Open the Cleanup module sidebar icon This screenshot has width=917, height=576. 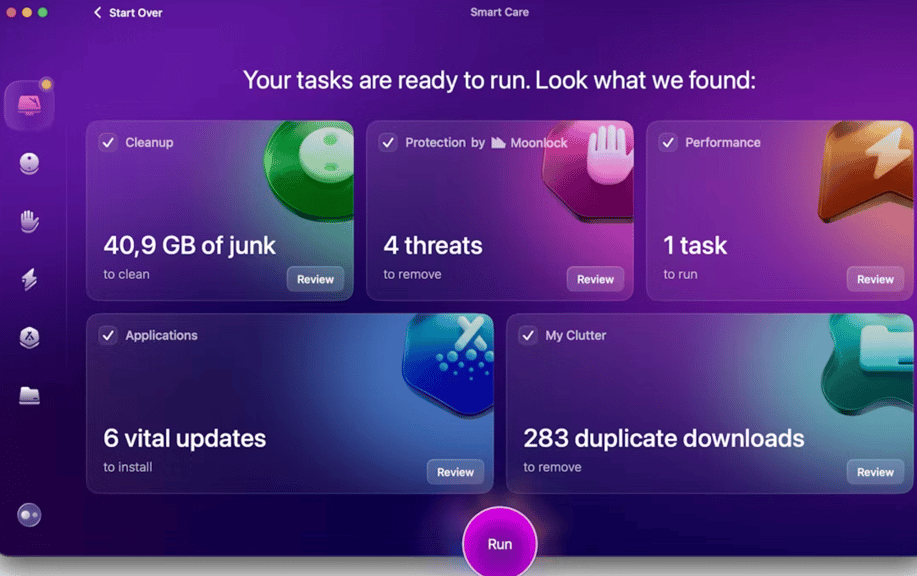tap(29, 163)
